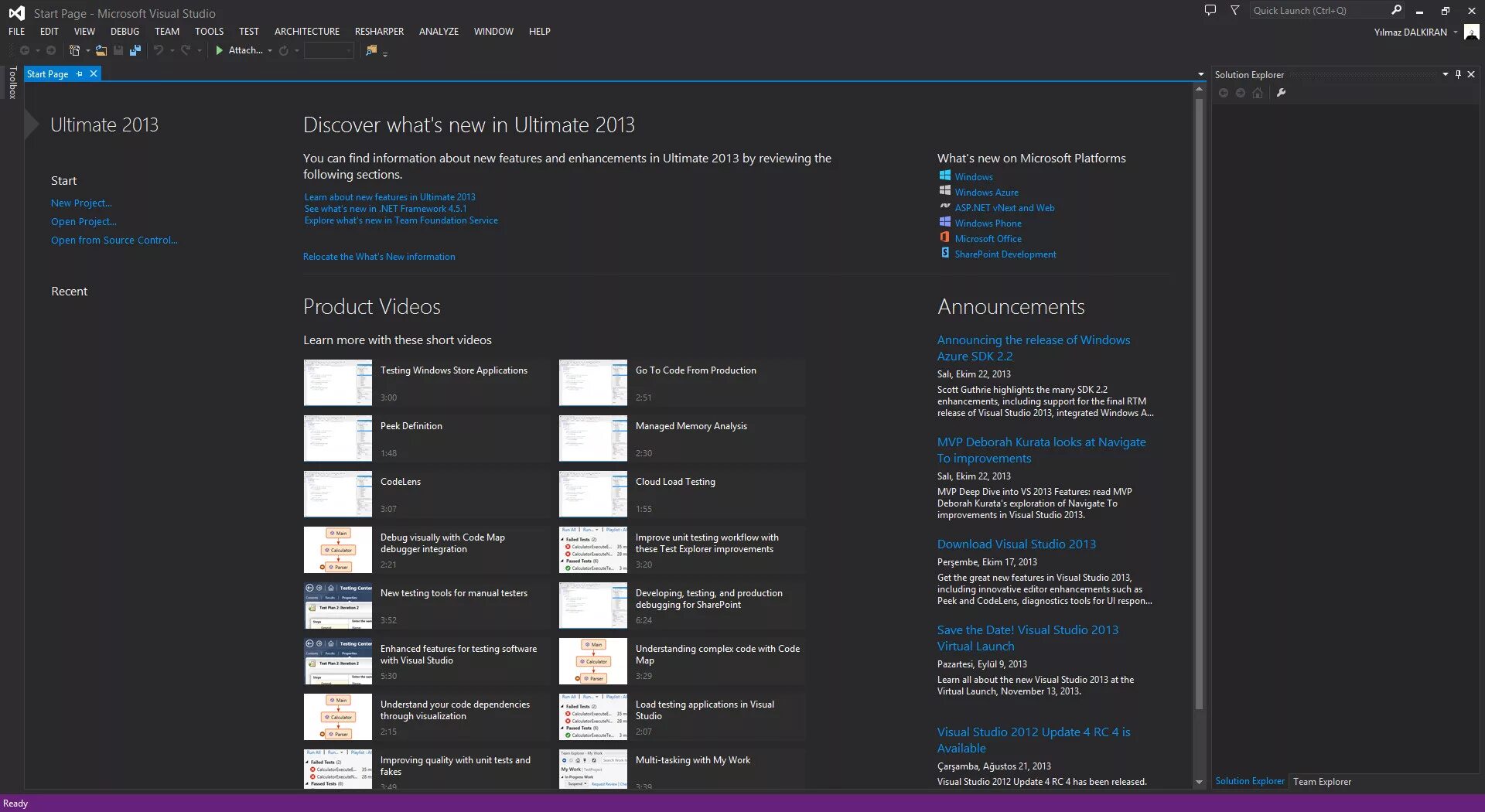The height and width of the screenshot is (812, 1485).
Task: Open the DEBUG menu
Action: coord(125,32)
